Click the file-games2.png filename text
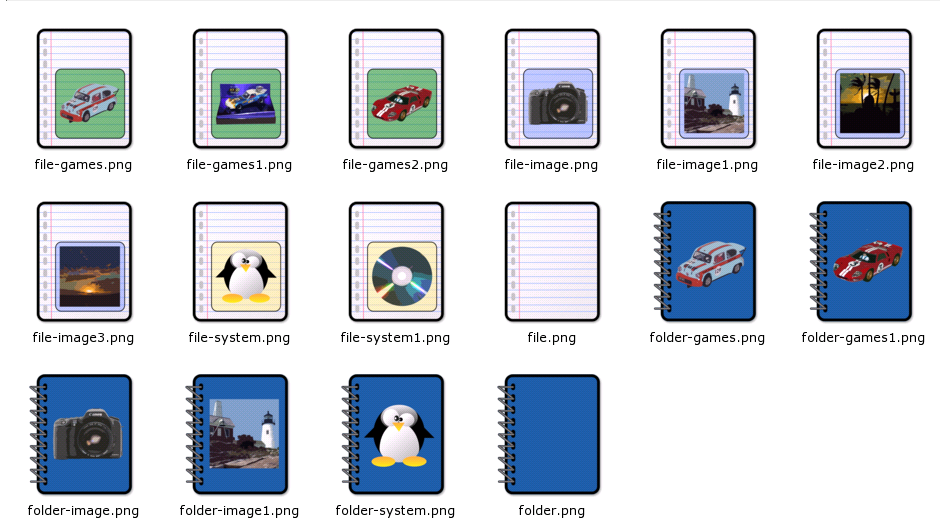Image resolution: width=952 pixels, height=528 pixels. click(x=395, y=165)
